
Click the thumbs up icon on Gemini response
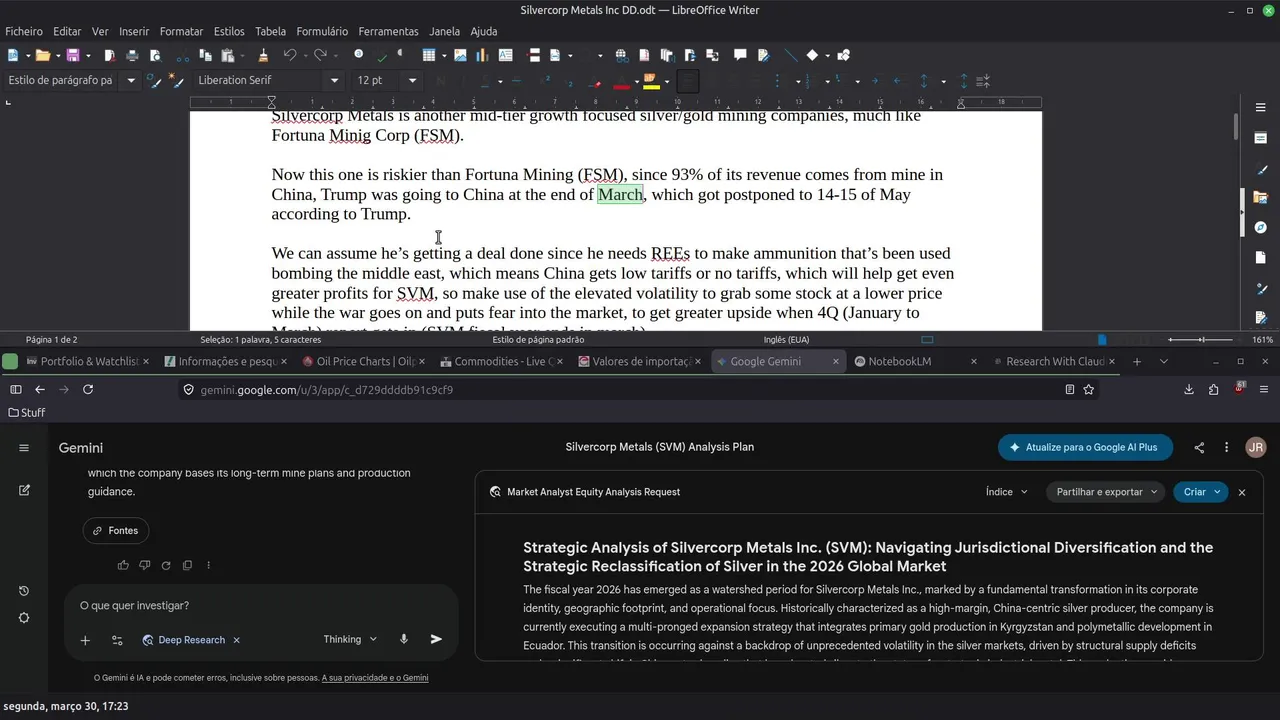(123, 565)
